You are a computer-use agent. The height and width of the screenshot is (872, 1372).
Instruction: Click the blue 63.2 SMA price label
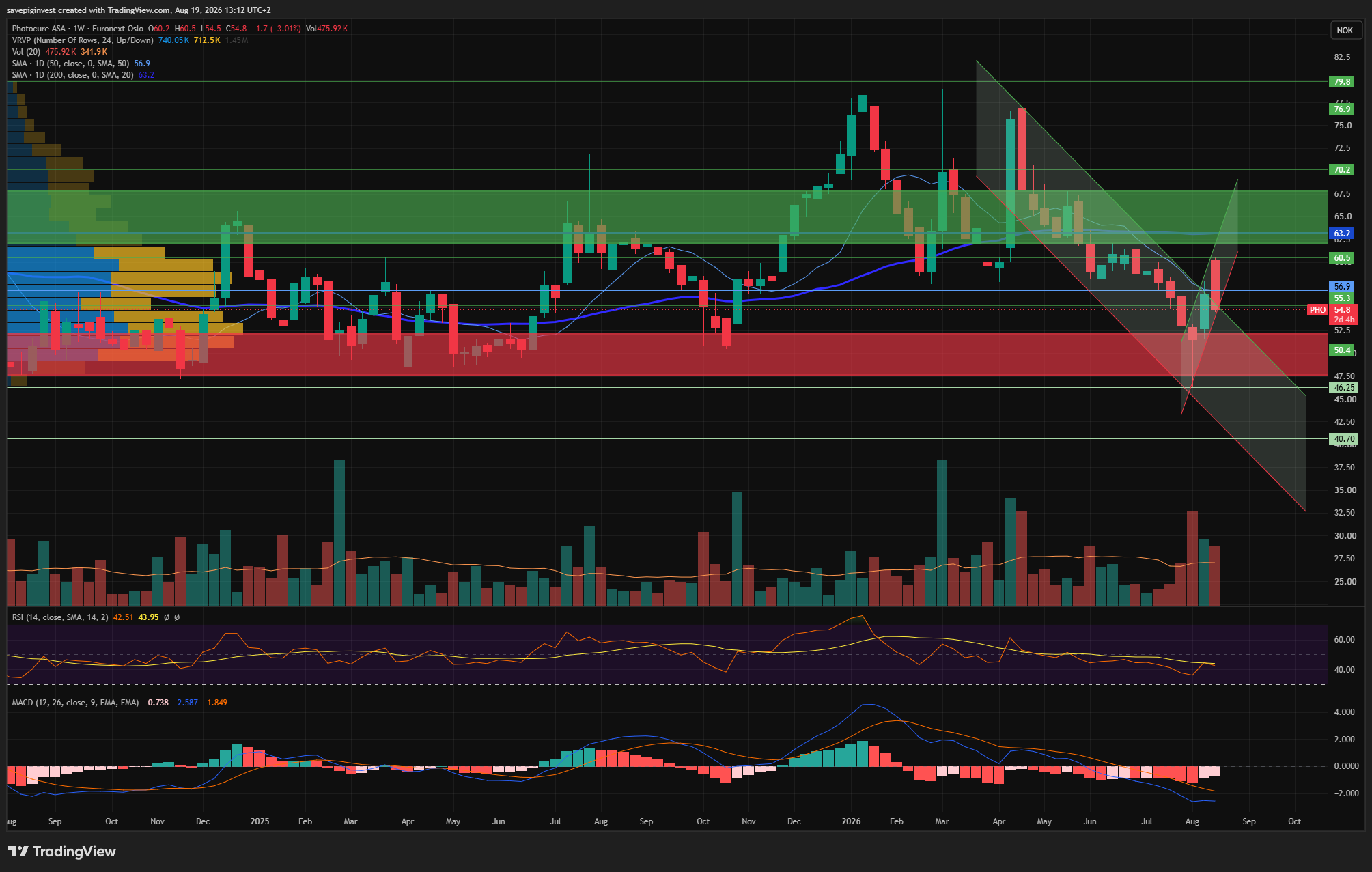[x=1342, y=234]
